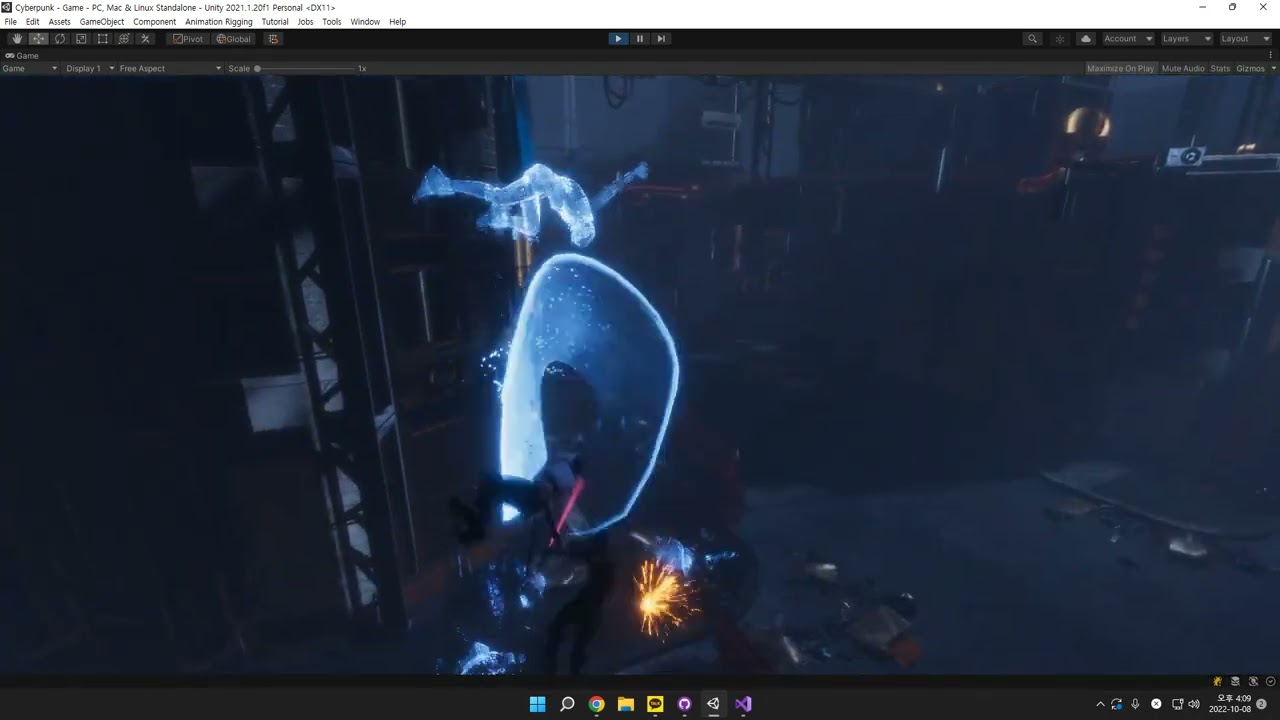Open the Layers dropdown
This screenshot has width=1280, height=720.
(x=1187, y=39)
